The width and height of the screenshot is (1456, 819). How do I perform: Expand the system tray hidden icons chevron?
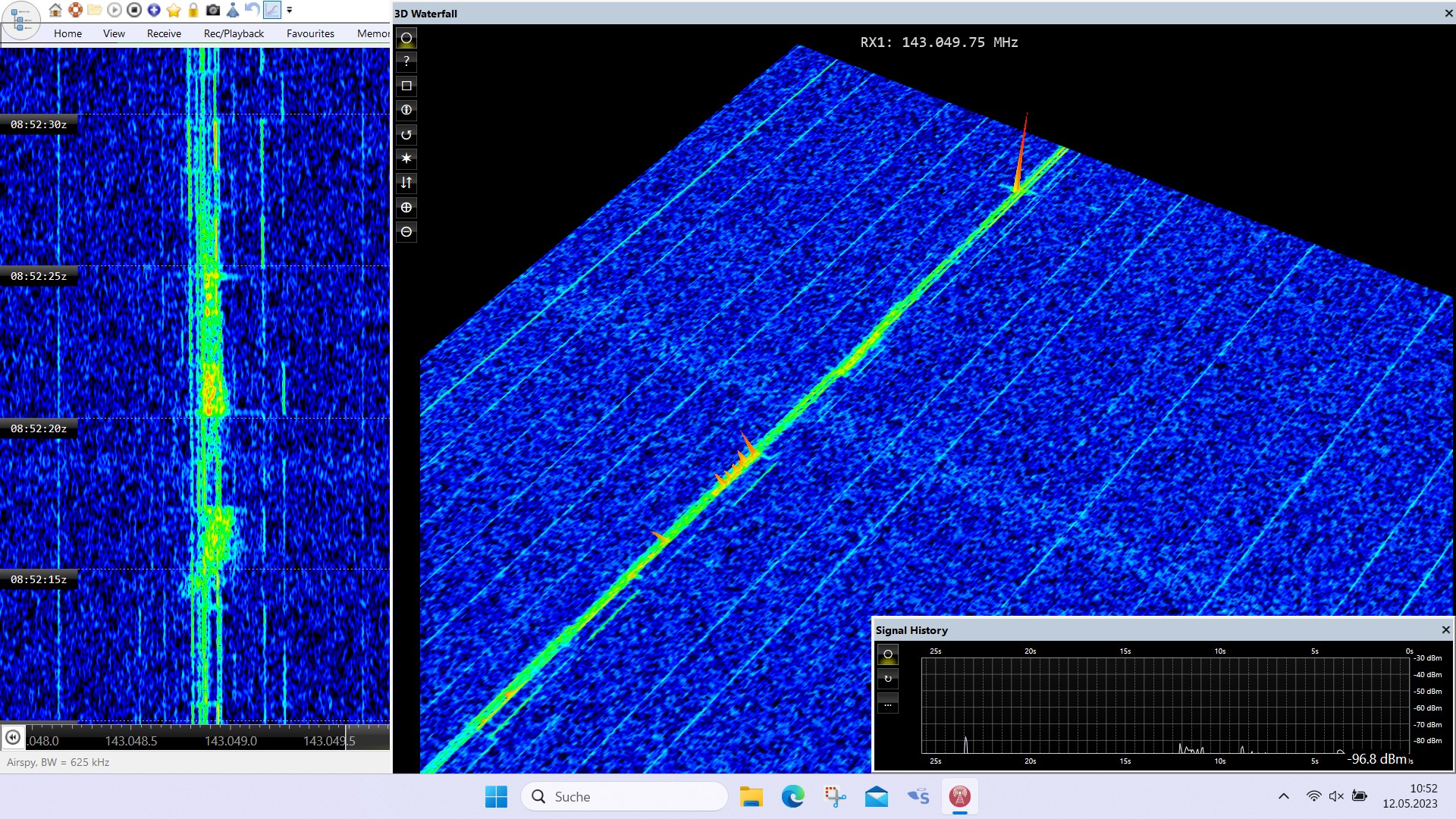pyautogui.click(x=1283, y=796)
